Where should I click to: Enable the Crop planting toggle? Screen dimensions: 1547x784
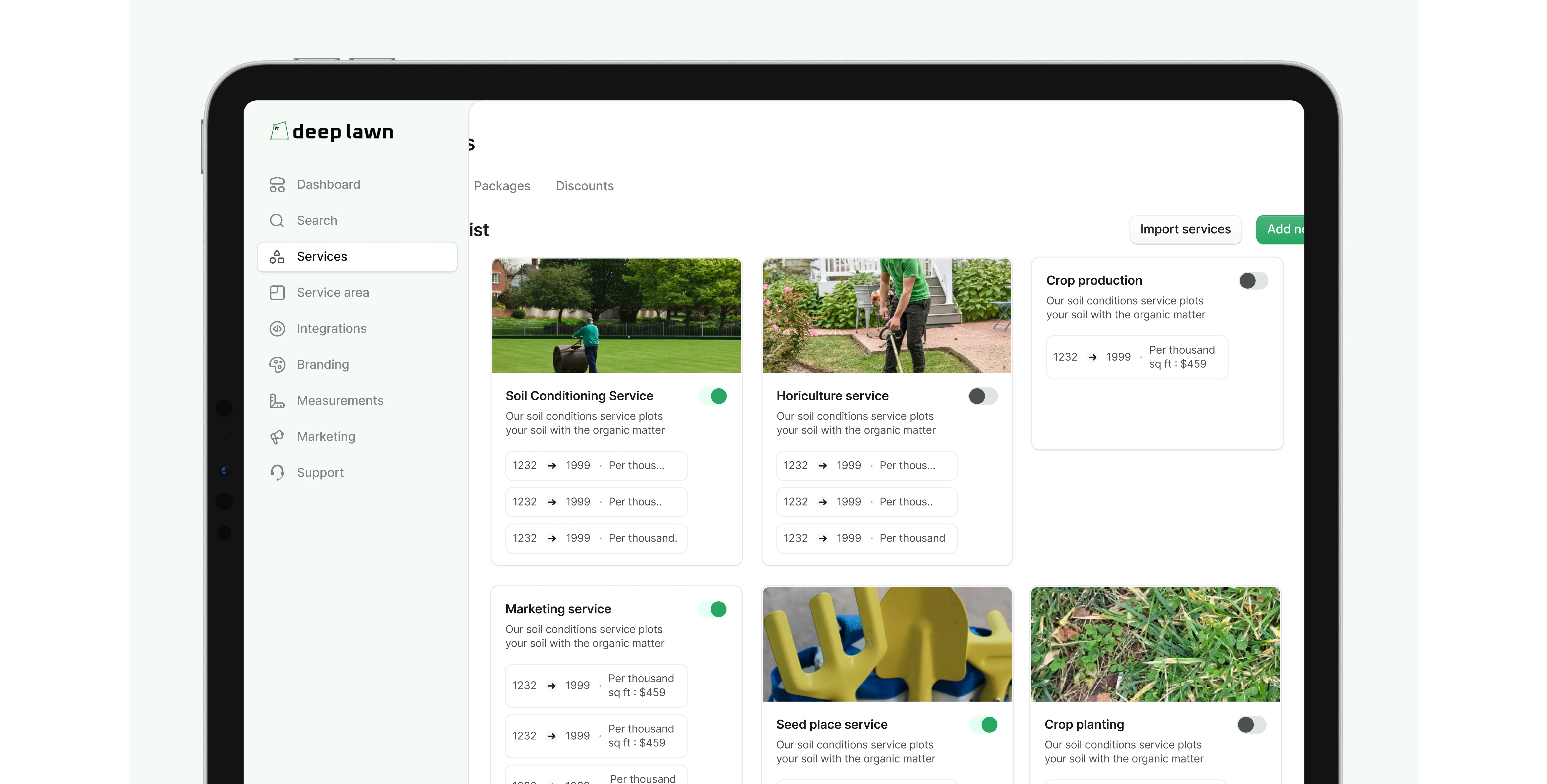(1252, 725)
